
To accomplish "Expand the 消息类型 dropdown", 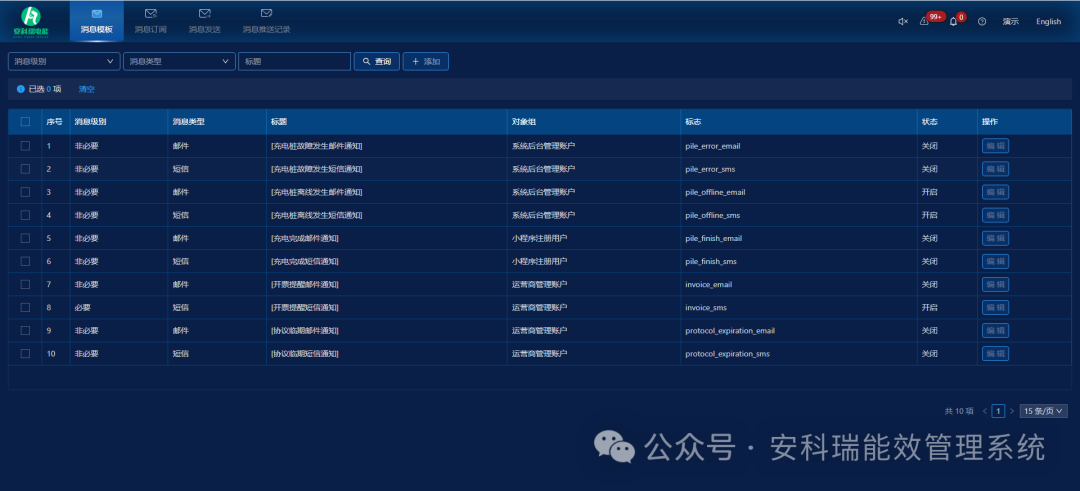I will [179, 61].
